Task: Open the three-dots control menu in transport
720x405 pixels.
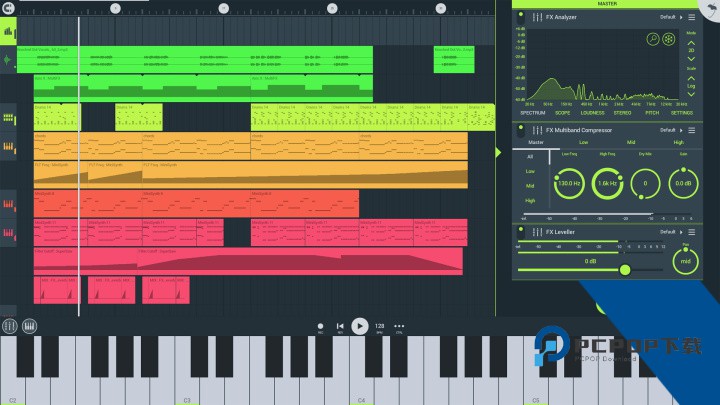Action: [399, 327]
